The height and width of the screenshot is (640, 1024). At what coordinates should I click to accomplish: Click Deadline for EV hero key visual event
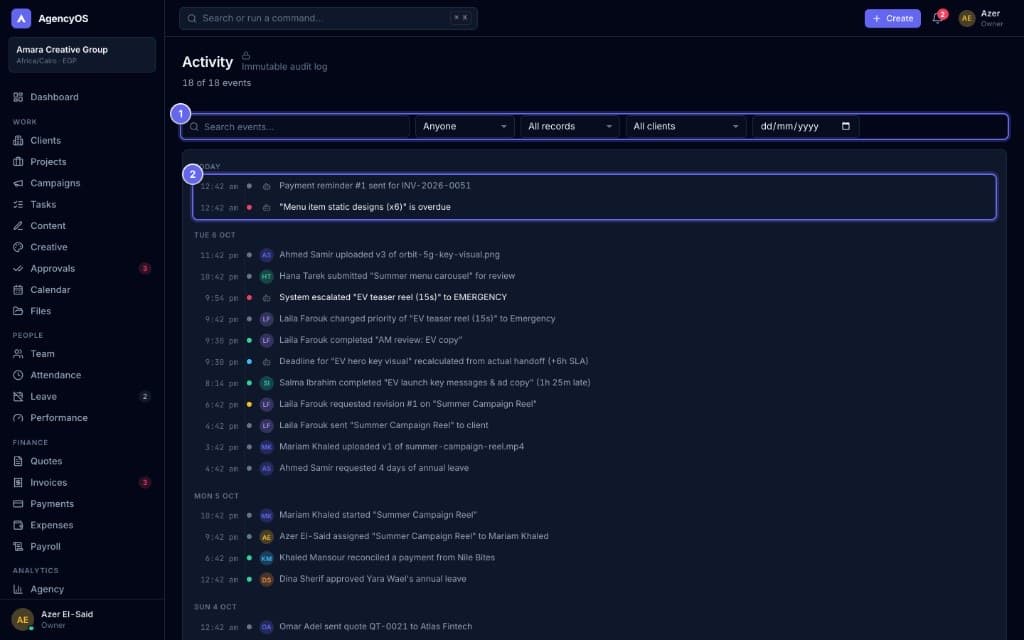pyautogui.click(x=594, y=361)
